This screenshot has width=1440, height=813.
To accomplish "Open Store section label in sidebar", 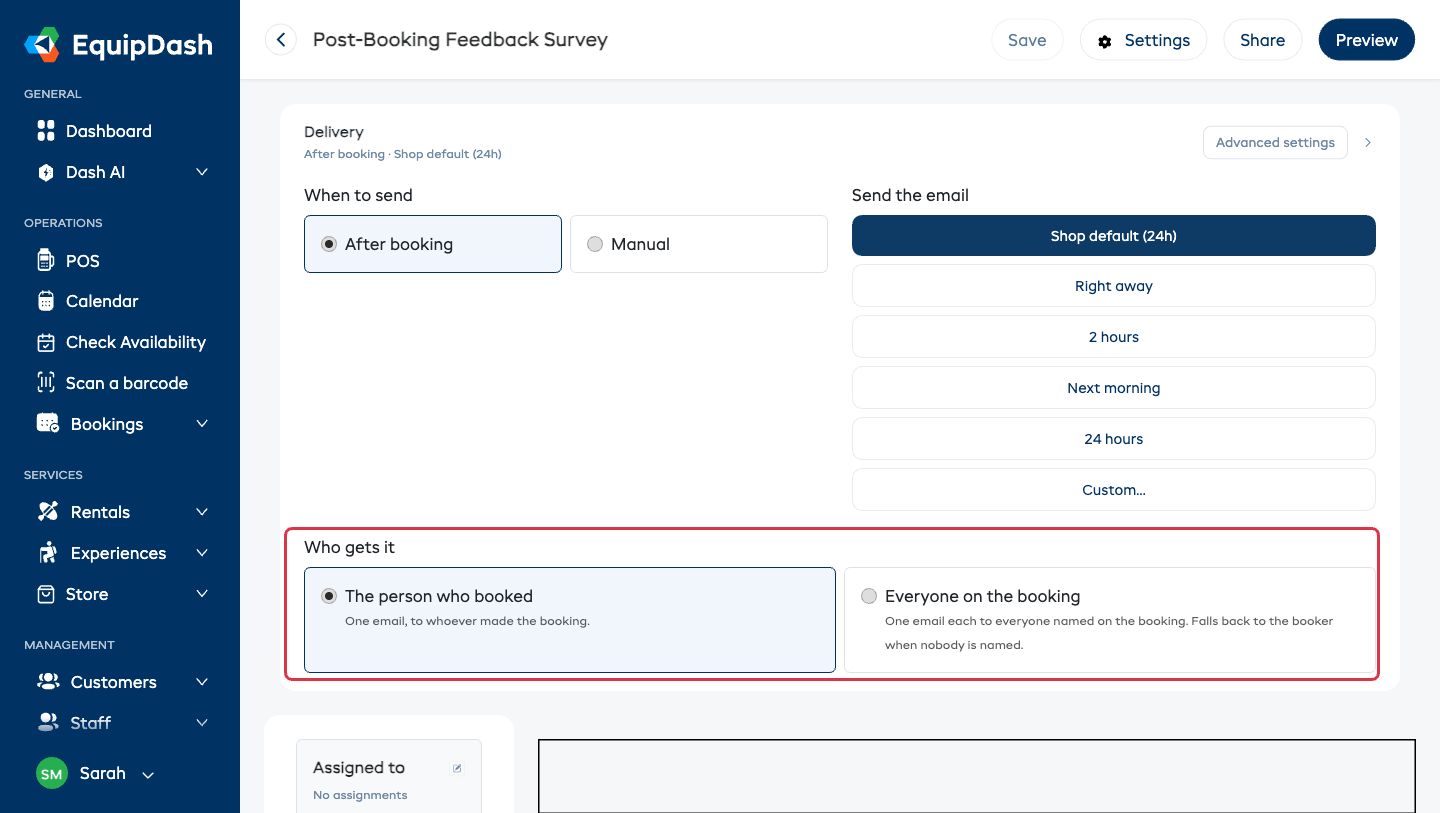I will click(87, 594).
